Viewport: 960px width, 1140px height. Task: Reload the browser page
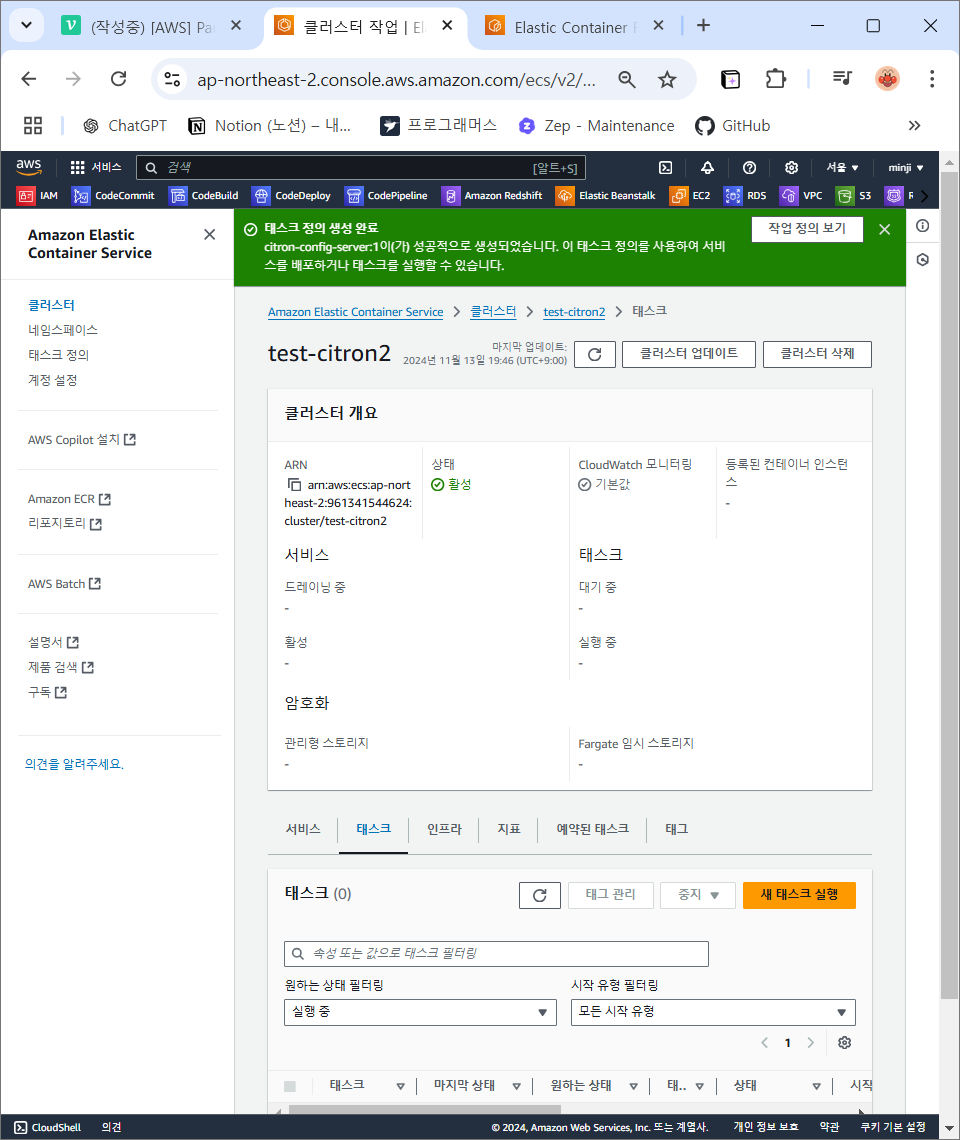pyautogui.click(x=119, y=79)
